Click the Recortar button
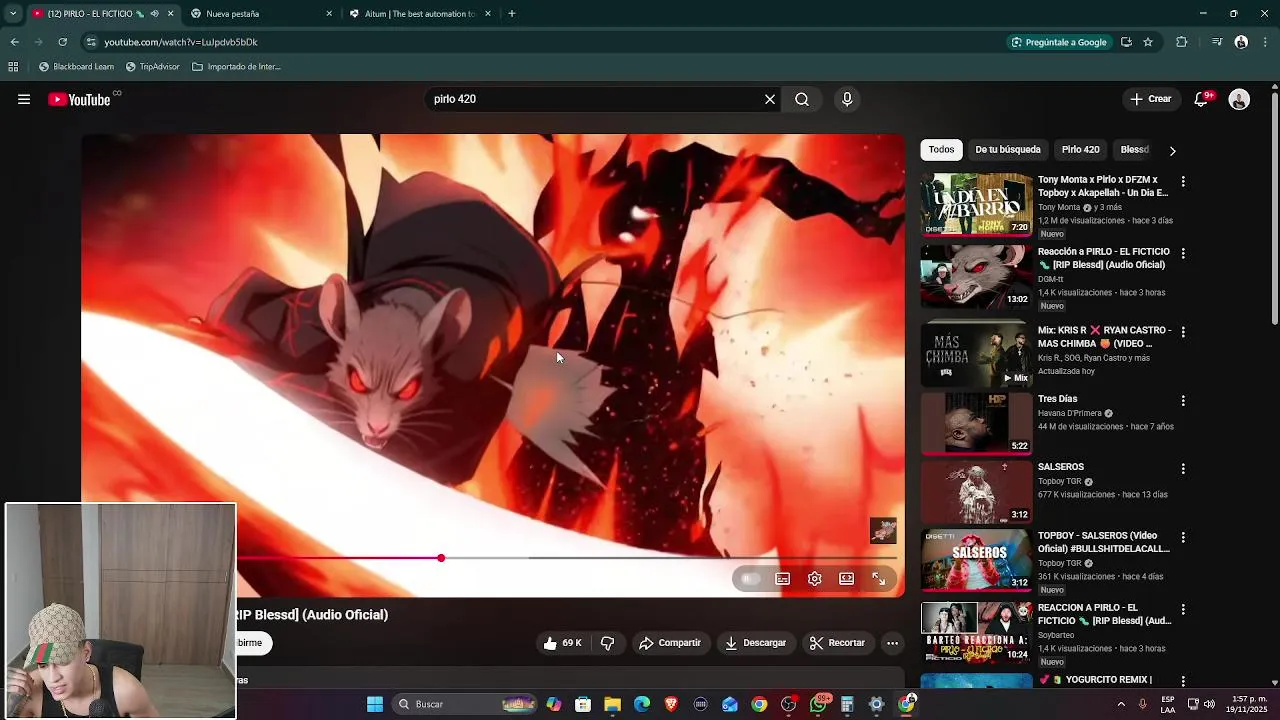This screenshot has width=1280, height=720. tap(837, 643)
